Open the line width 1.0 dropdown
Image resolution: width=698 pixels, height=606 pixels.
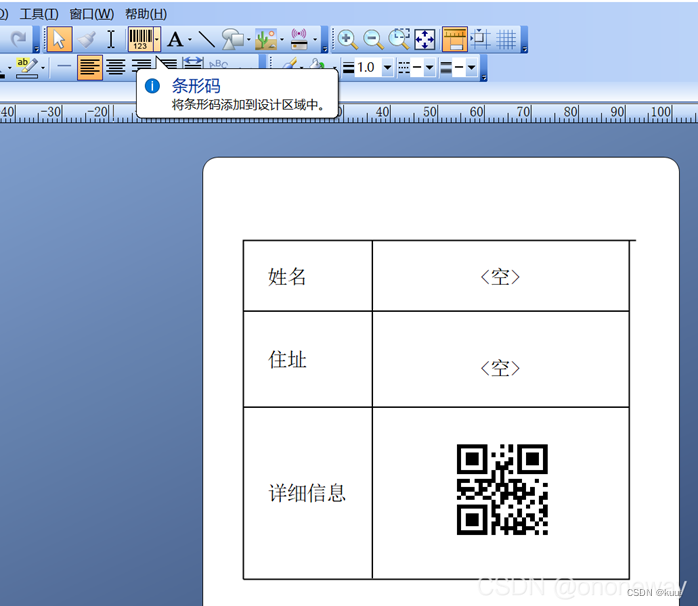click(388, 68)
